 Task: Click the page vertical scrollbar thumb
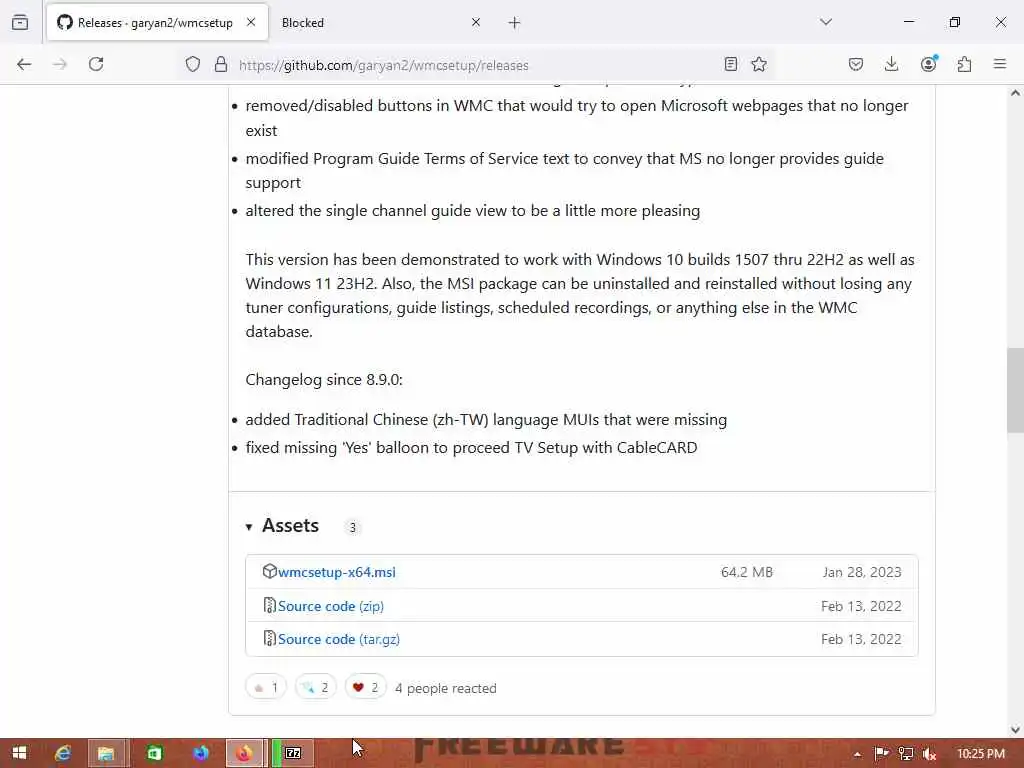coord(1015,391)
